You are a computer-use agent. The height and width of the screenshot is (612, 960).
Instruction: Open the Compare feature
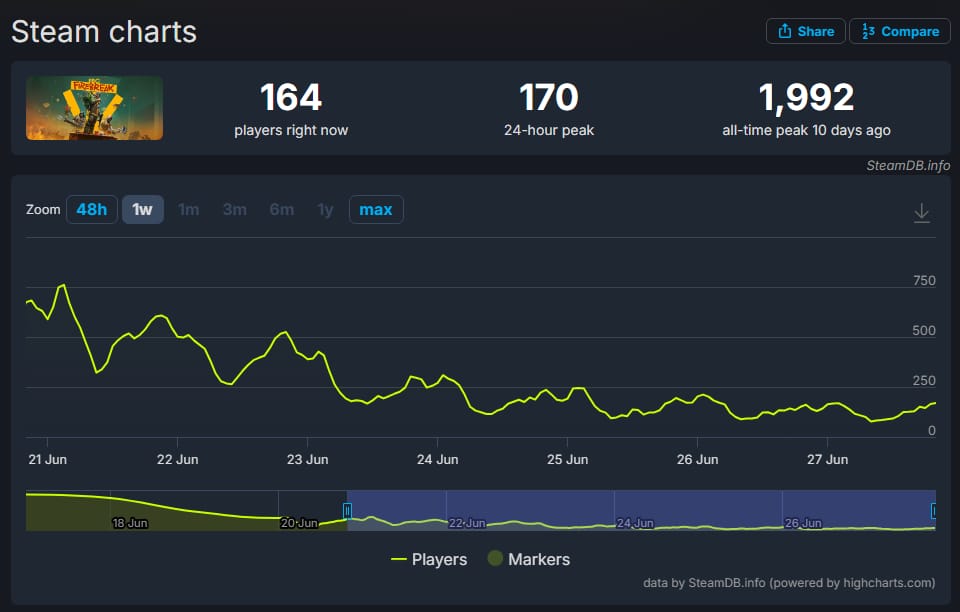(x=900, y=31)
